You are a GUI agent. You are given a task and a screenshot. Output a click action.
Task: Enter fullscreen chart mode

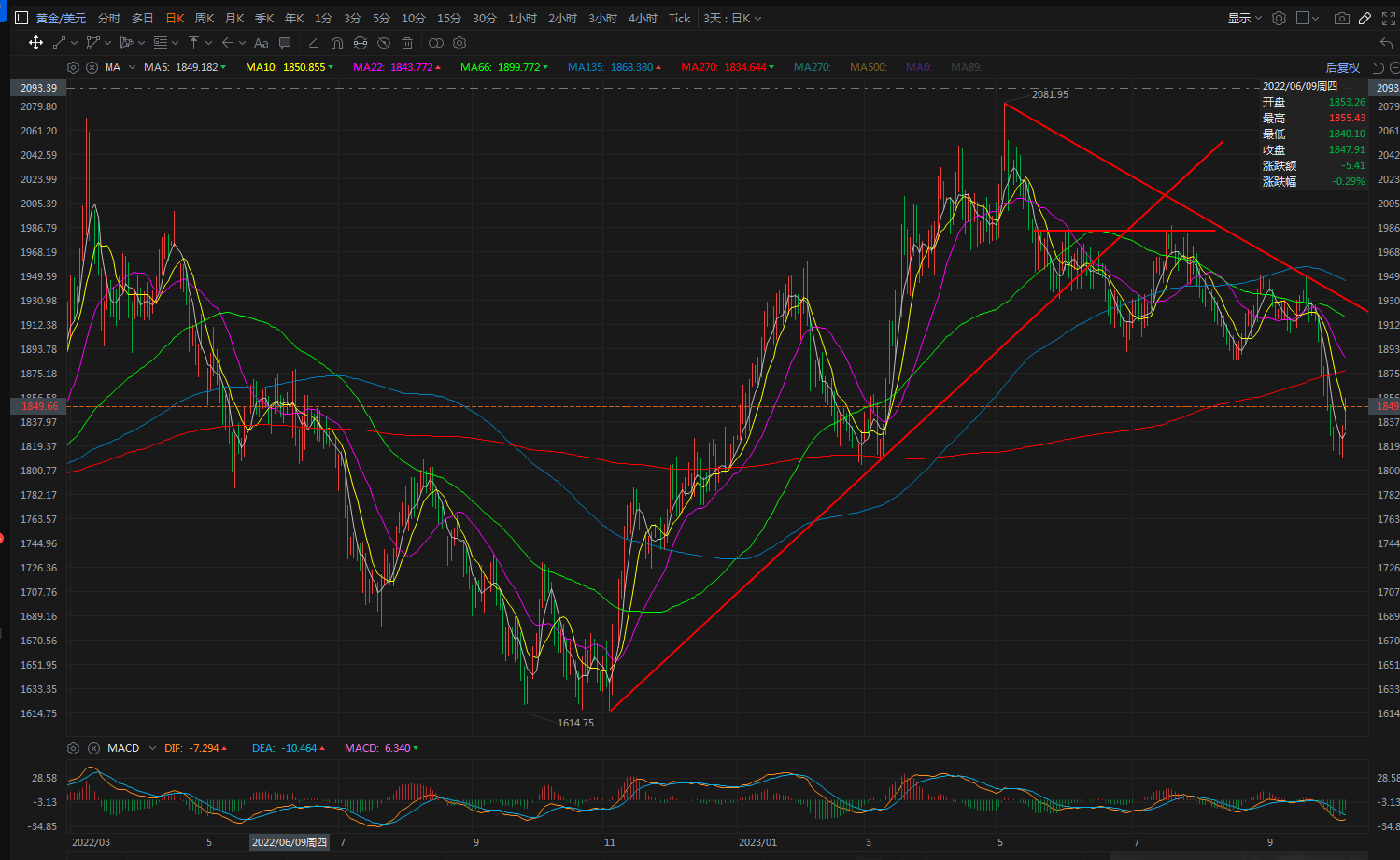tap(1388, 18)
